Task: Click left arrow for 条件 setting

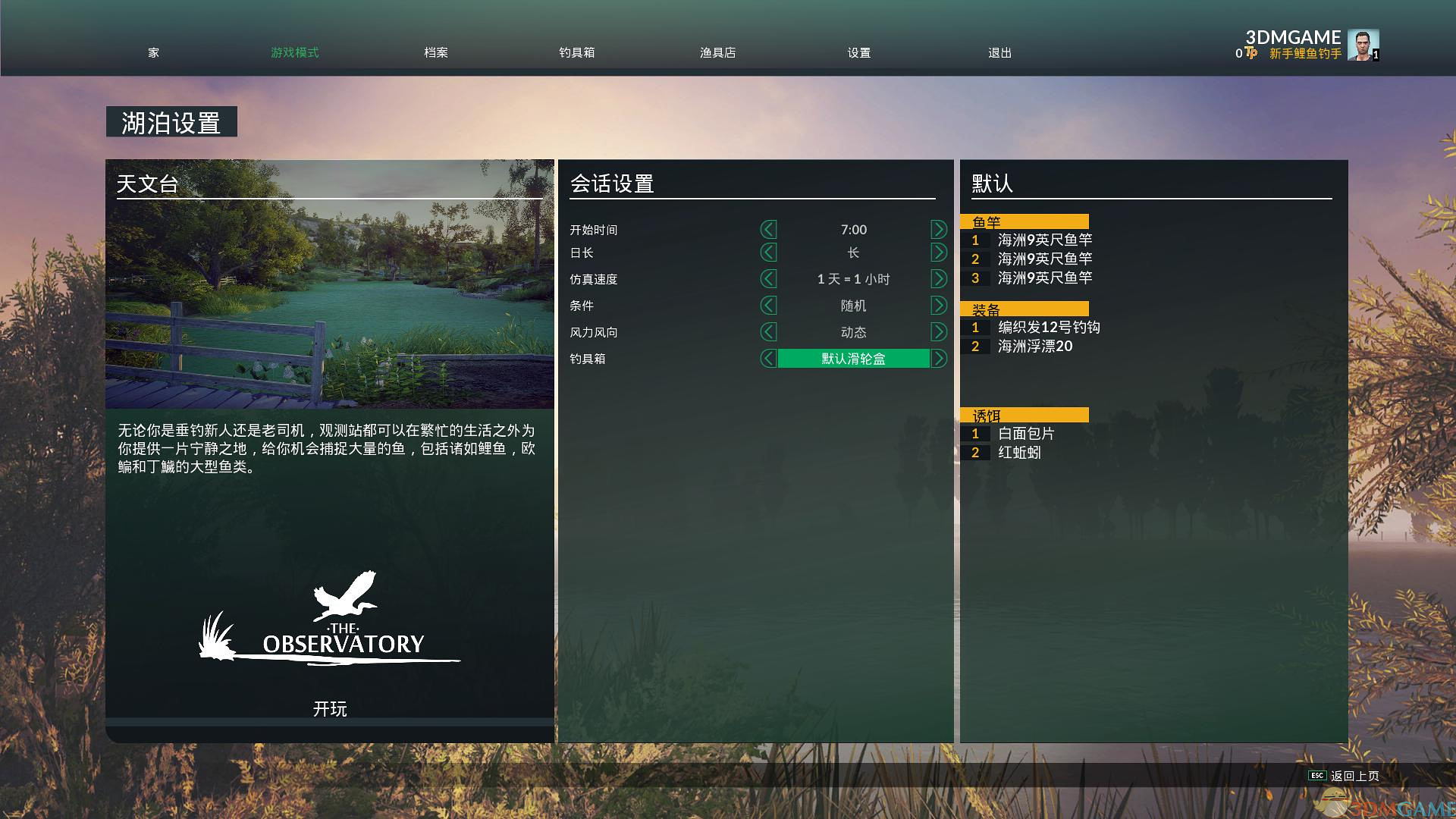Action: click(768, 306)
